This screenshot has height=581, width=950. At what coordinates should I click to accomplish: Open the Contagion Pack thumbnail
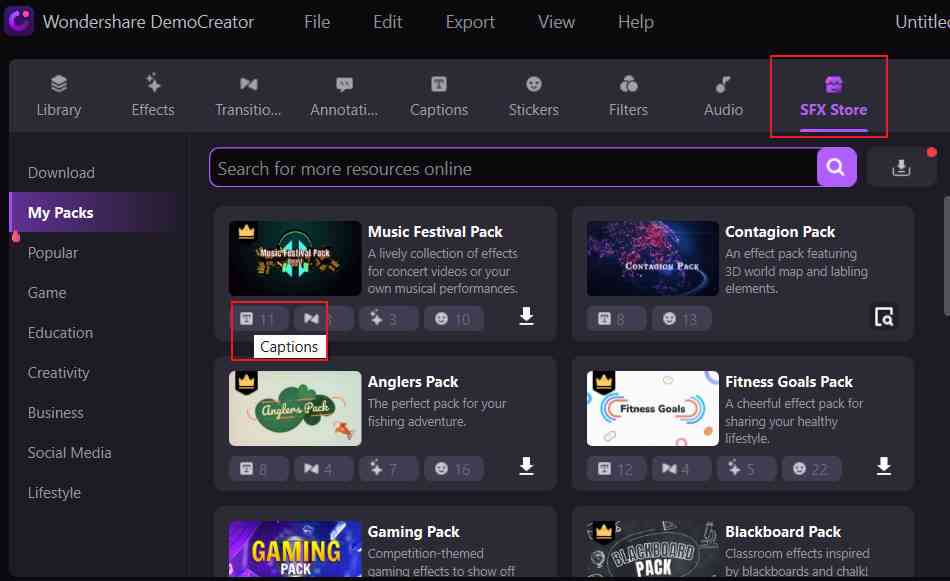[x=653, y=258]
